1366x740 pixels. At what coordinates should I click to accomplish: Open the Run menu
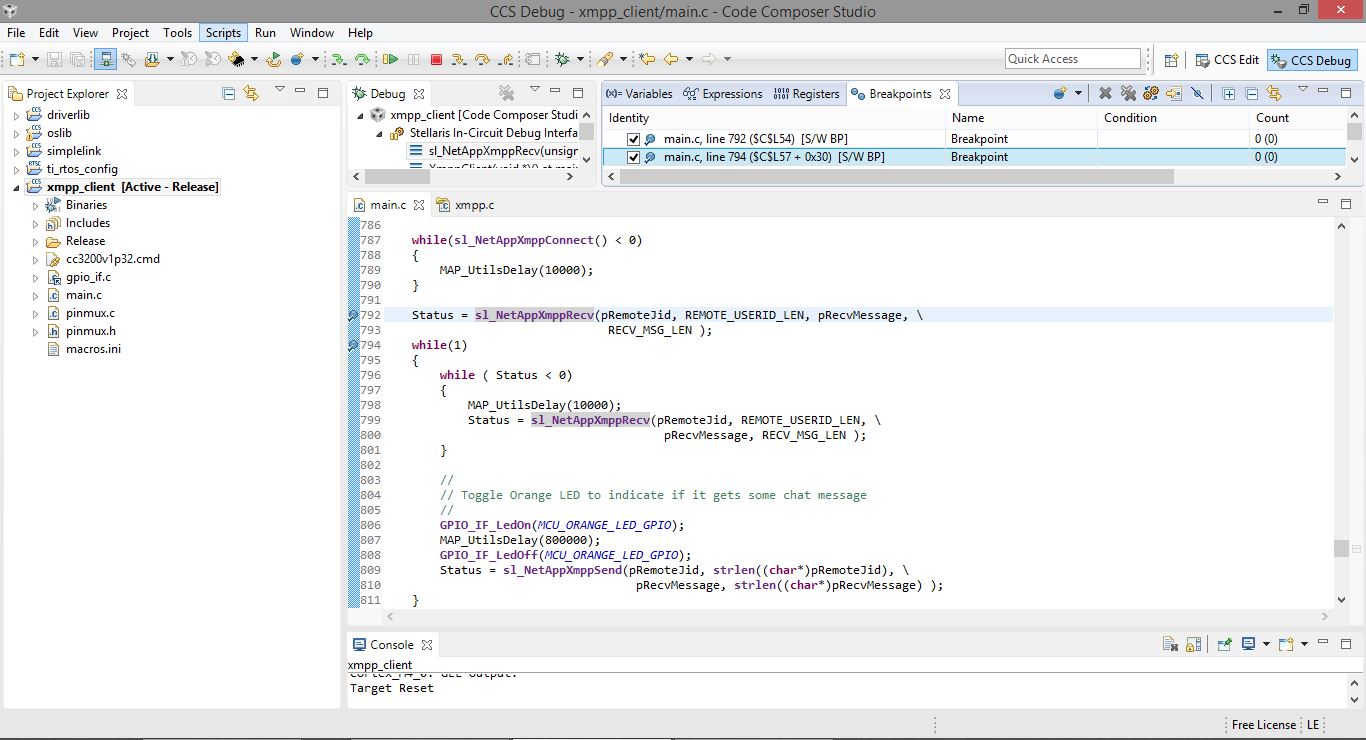click(x=265, y=33)
